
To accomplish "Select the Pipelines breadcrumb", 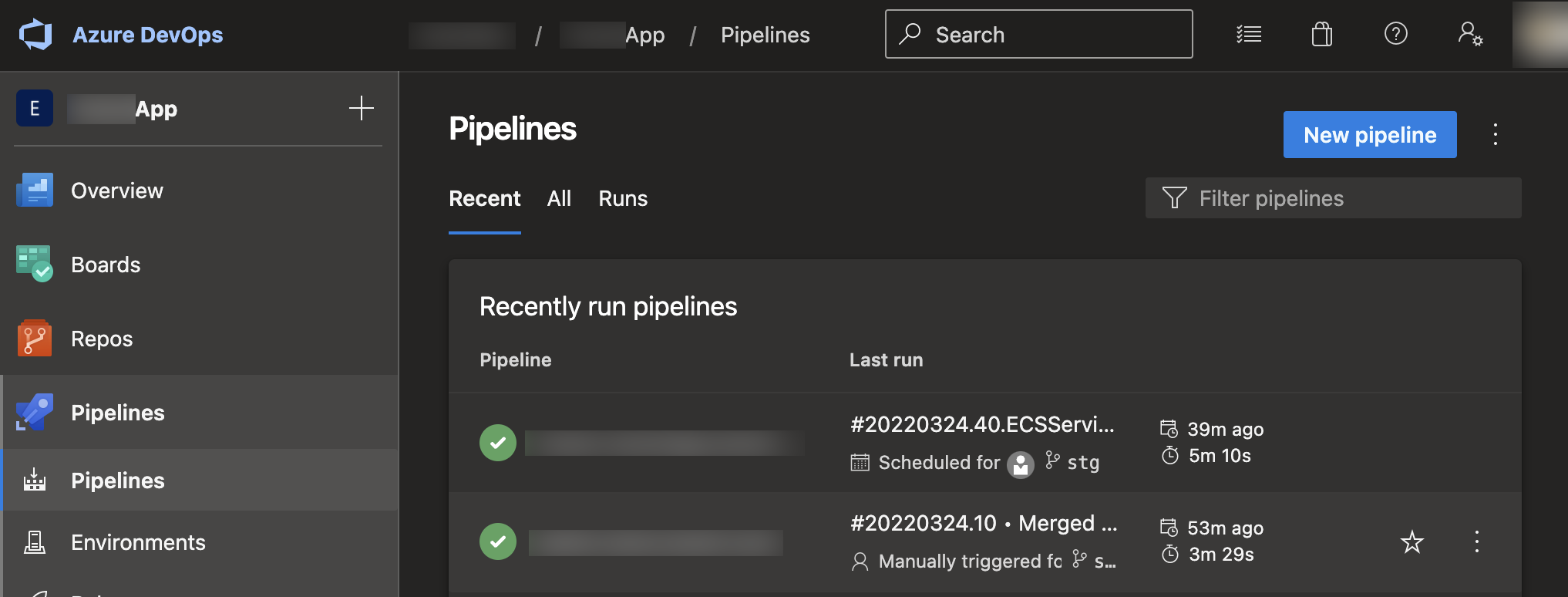I will 765,35.
